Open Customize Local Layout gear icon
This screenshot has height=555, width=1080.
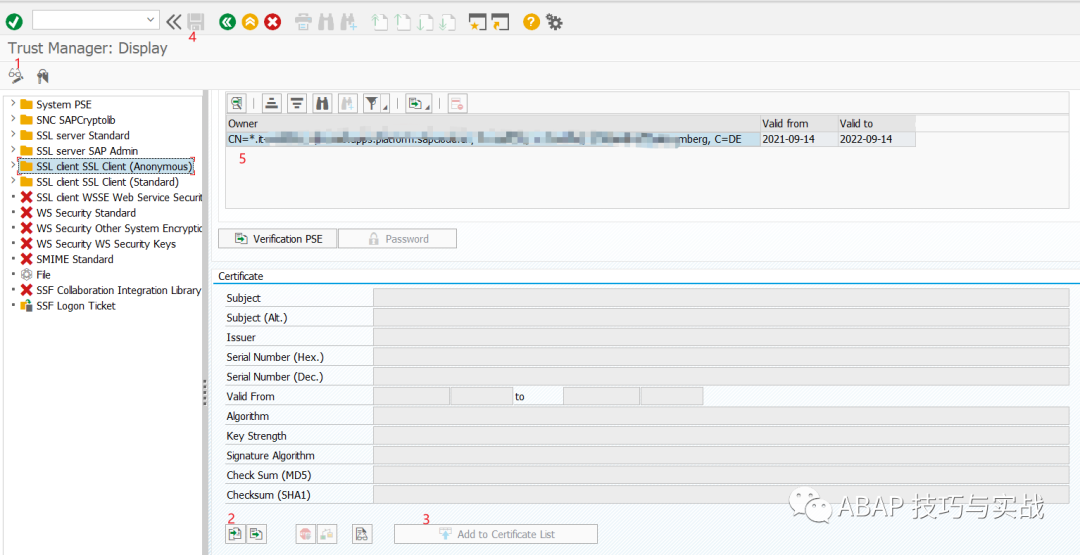[554, 21]
